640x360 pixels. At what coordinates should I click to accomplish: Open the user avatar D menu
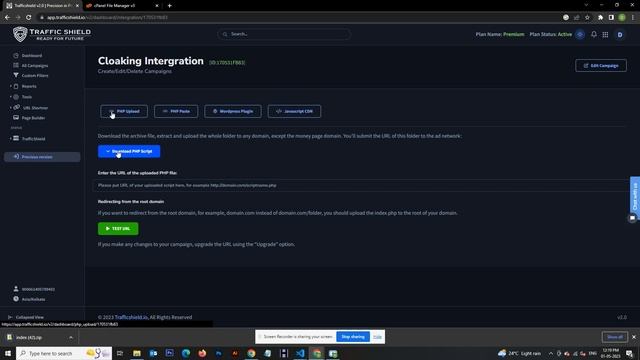[620, 35]
